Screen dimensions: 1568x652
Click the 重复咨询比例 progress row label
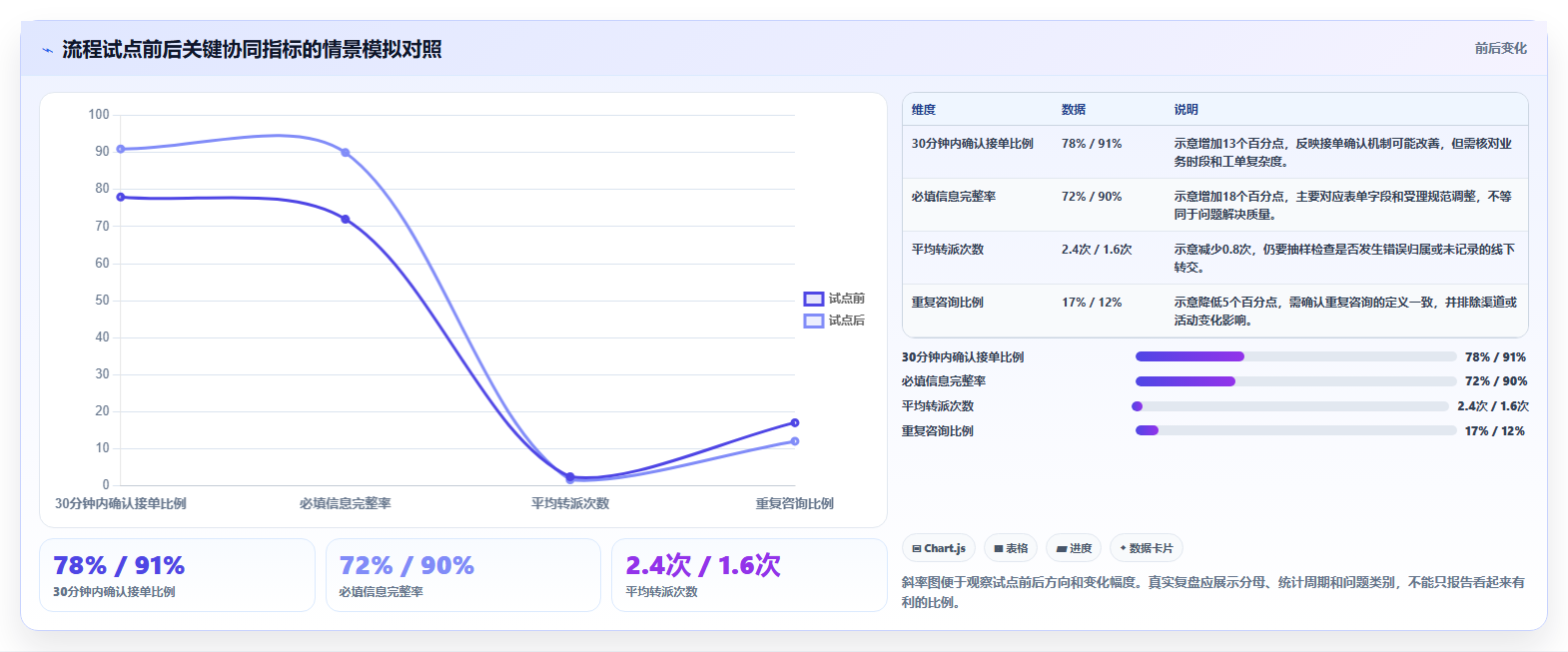[938, 431]
